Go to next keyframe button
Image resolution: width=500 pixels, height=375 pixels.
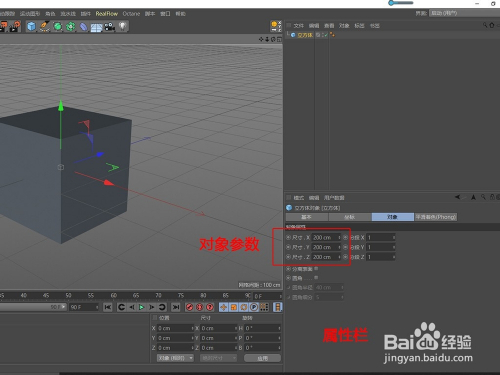162,307
